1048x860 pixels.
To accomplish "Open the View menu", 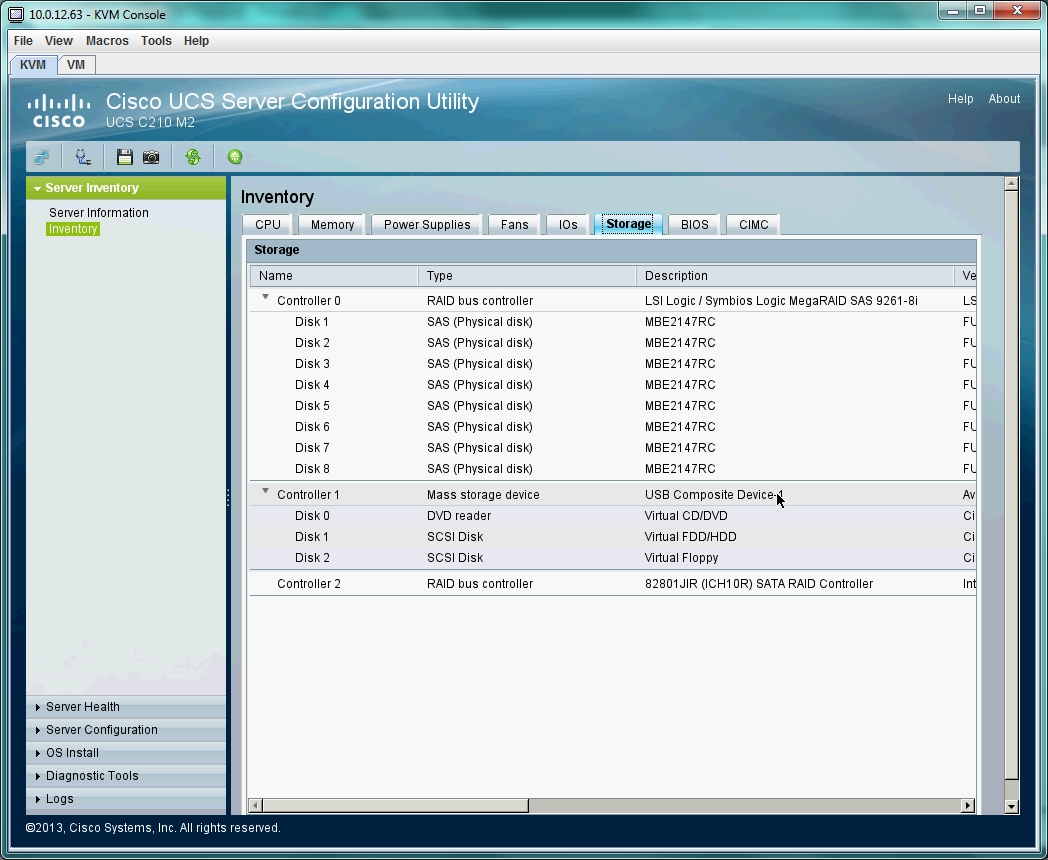I will 59,41.
